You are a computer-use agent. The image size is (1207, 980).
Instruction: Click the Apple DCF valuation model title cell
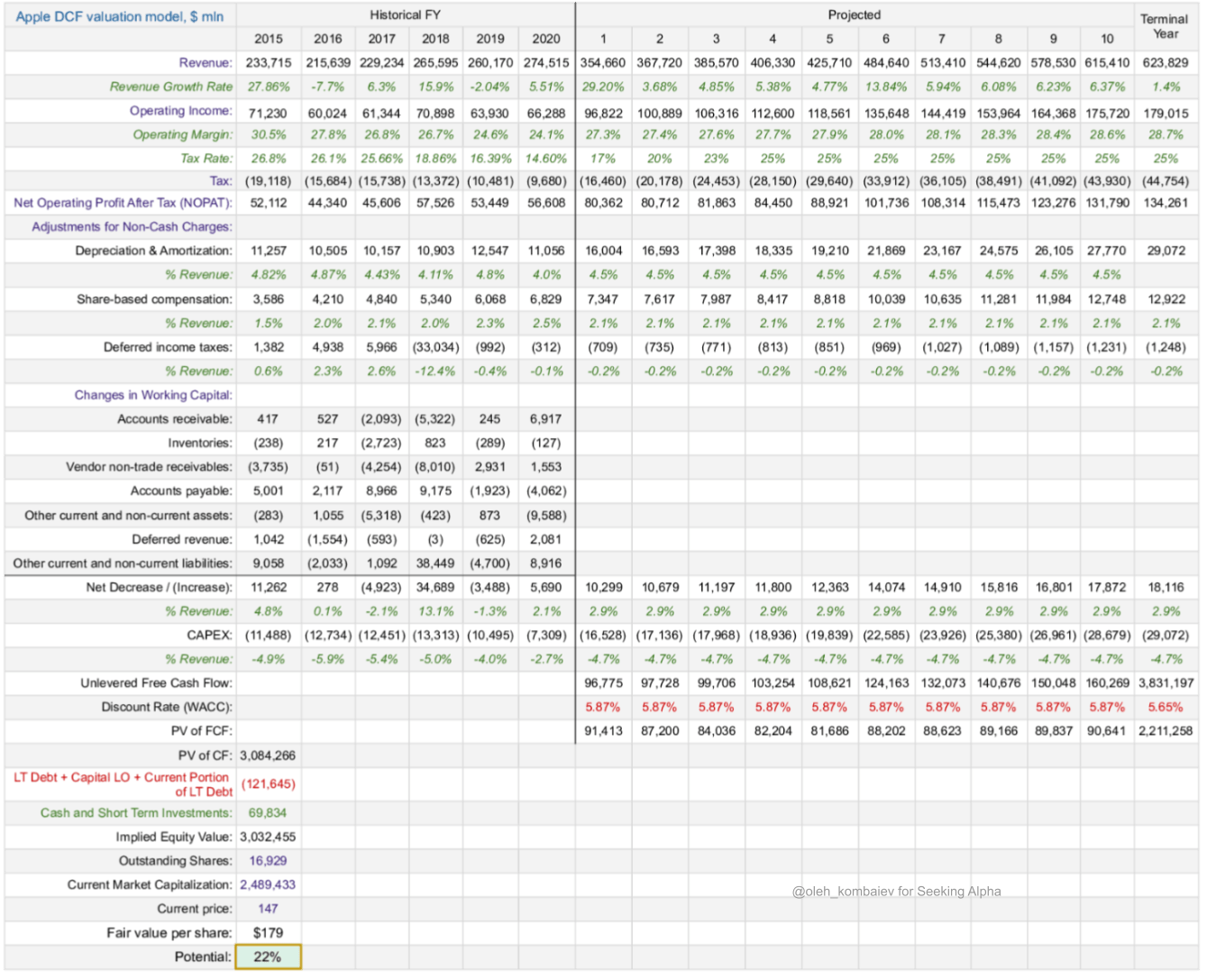pyautogui.click(x=117, y=15)
